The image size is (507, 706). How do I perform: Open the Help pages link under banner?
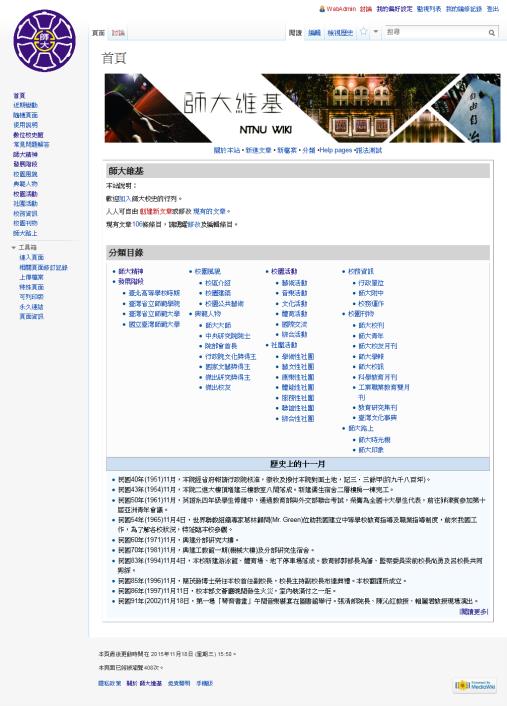[335, 150]
